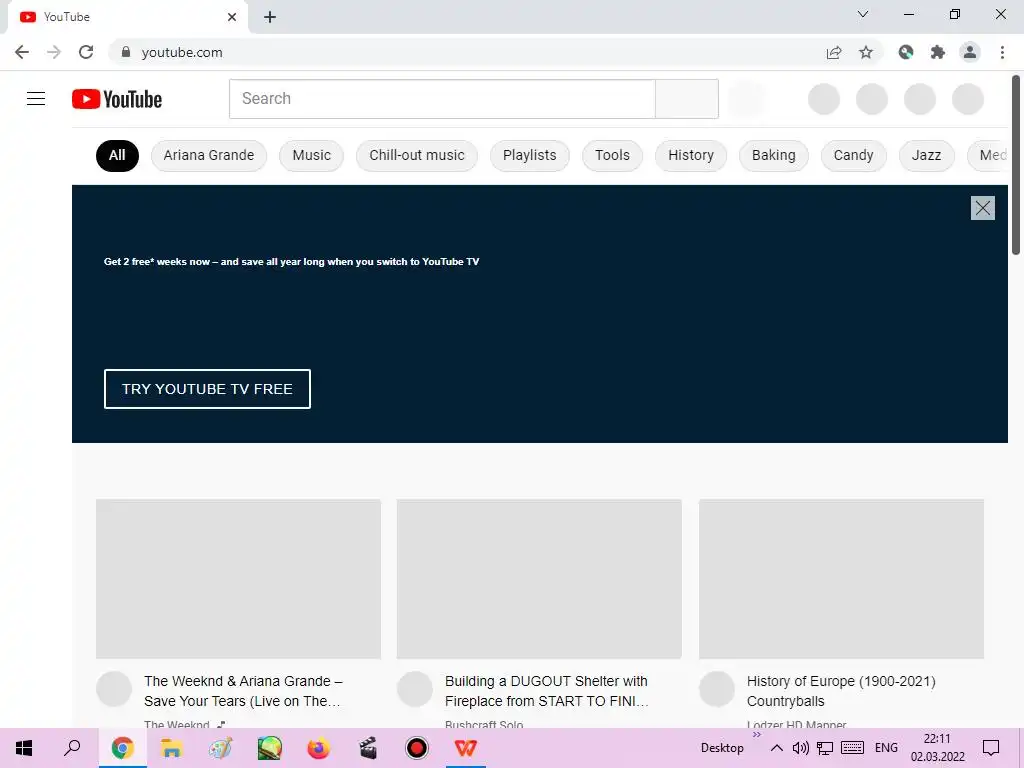The image size is (1024, 768).
Task: Open the DUGOUT Shelter video thumbnail
Action: 539,579
